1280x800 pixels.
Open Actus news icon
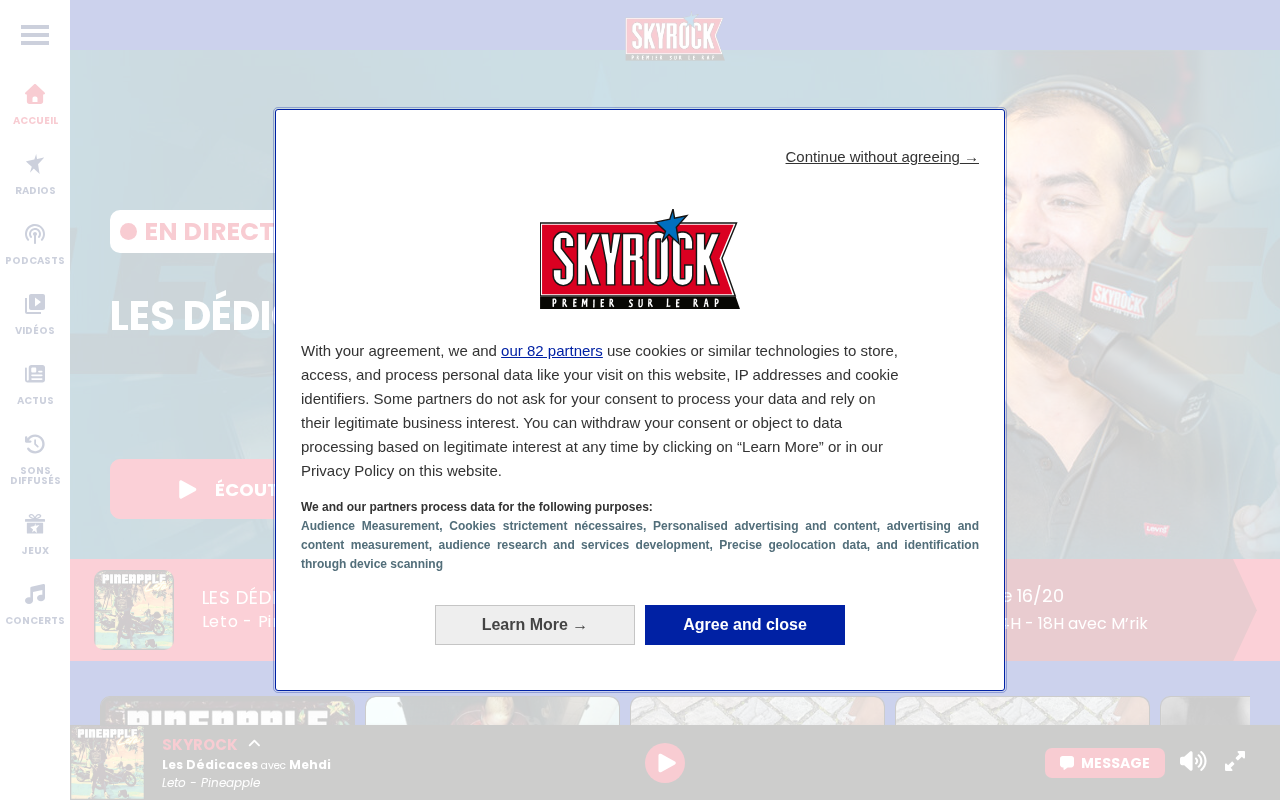(x=35, y=374)
